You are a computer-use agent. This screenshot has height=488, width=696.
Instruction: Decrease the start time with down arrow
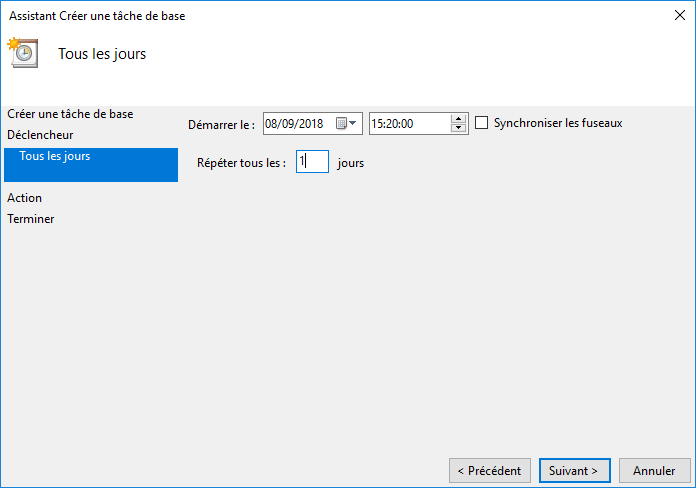(x=458, y=128)
